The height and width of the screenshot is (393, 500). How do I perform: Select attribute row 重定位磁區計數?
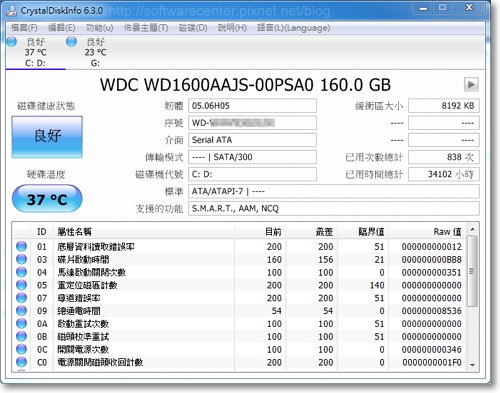[x=240, y=285]
